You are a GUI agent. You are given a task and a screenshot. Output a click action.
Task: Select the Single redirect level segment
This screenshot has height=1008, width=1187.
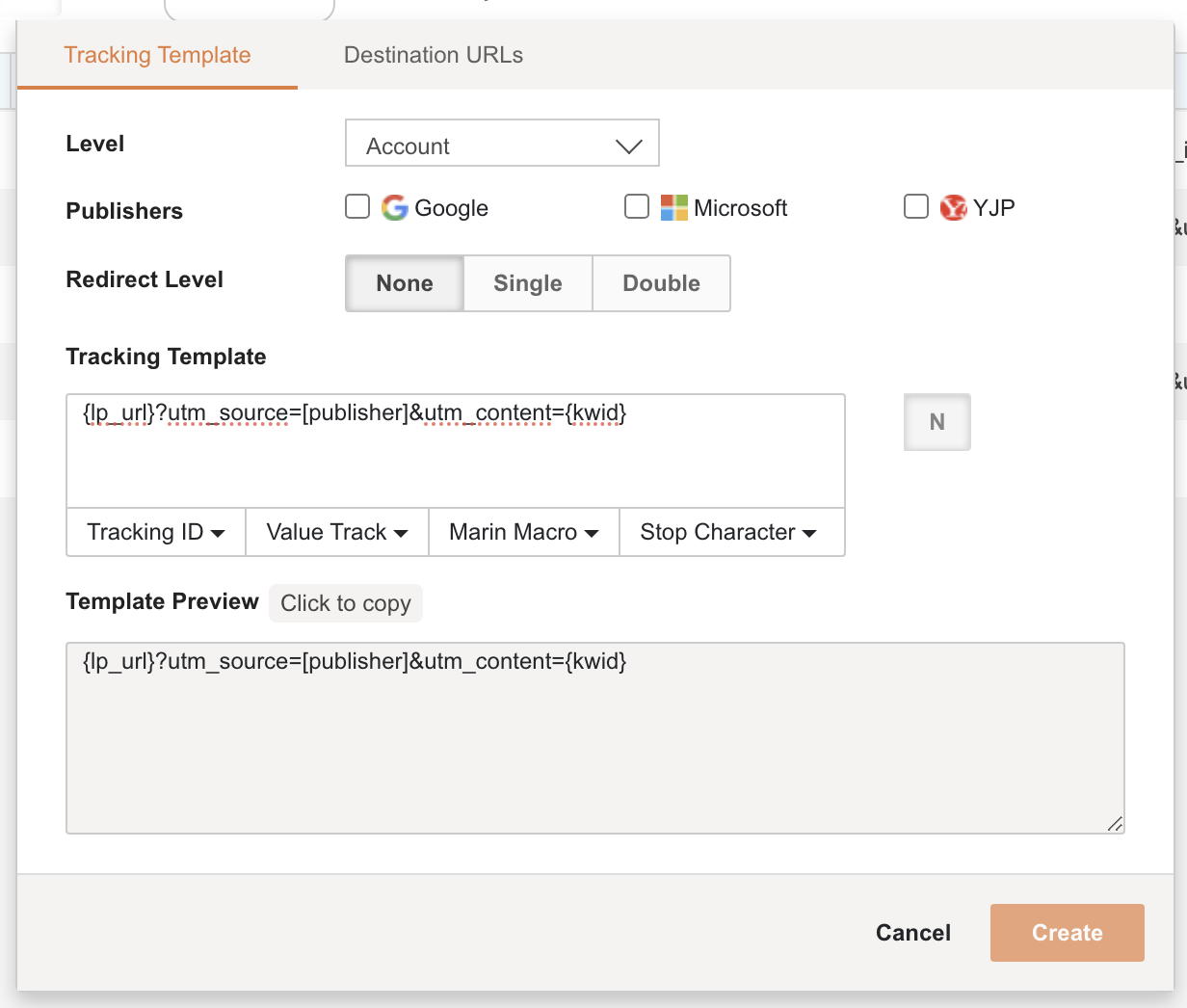[x=527, y=282]
